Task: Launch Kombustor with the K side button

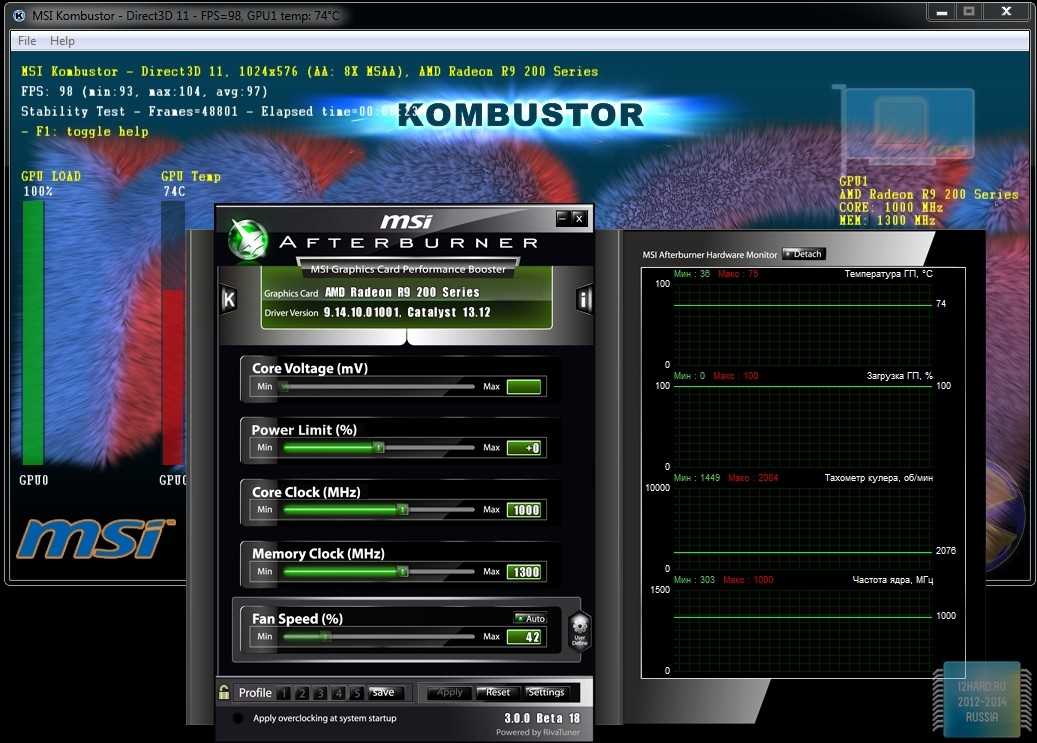Action: pos(228,299)
